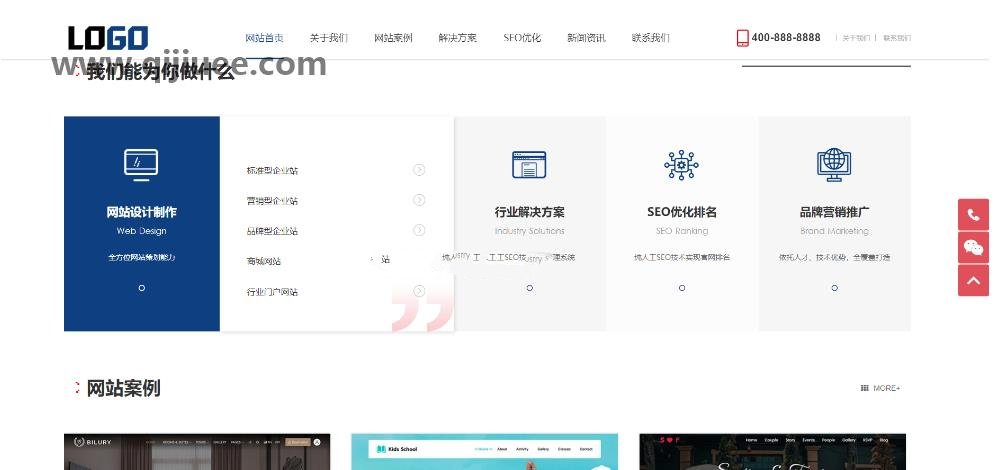Viewport: 995px width, 470px height.
Task: Click the red floating phone button
Action: (x=973, y=214)
